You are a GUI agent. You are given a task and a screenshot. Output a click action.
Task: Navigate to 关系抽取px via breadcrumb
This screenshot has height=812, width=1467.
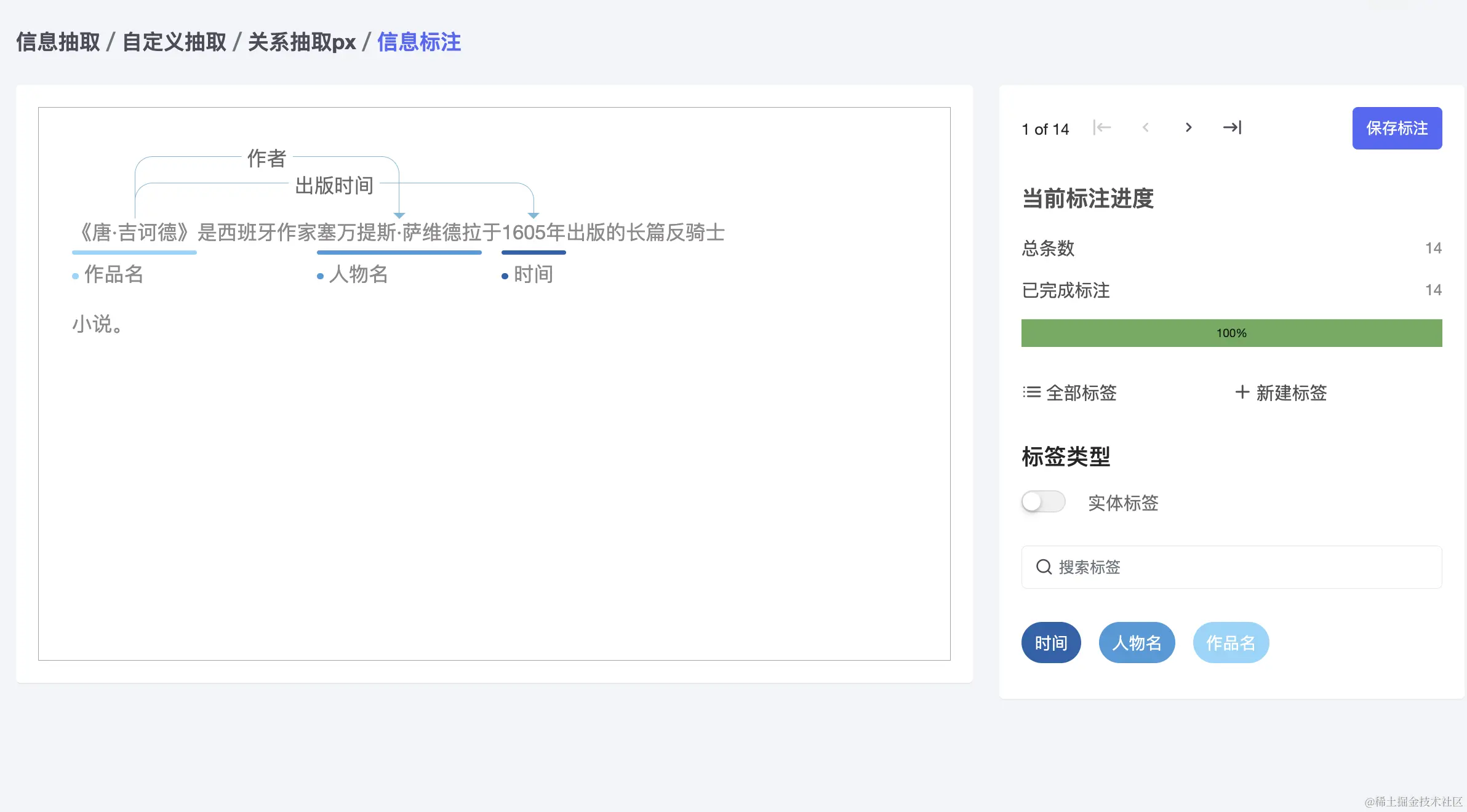301,41
